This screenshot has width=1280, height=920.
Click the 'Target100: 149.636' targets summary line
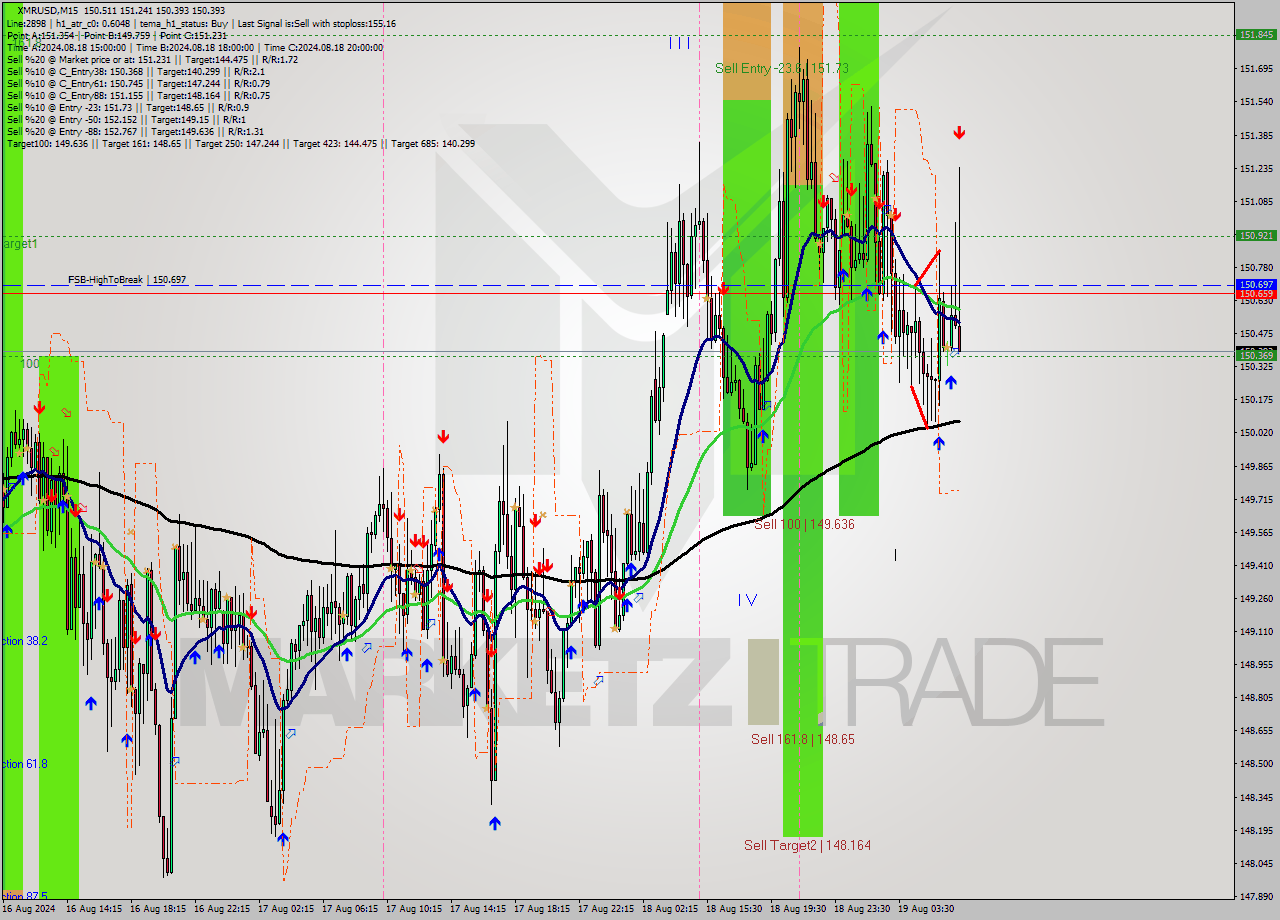click(240, 143)
